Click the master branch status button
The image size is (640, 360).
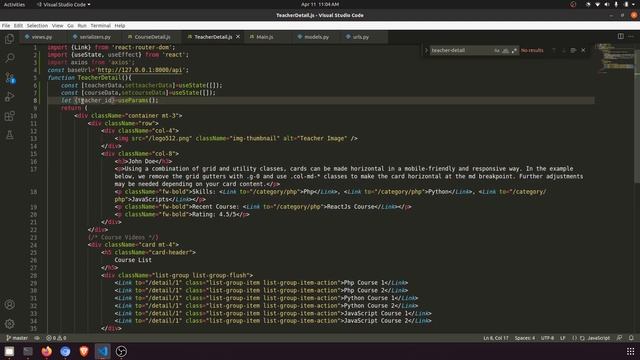[17, 338]
